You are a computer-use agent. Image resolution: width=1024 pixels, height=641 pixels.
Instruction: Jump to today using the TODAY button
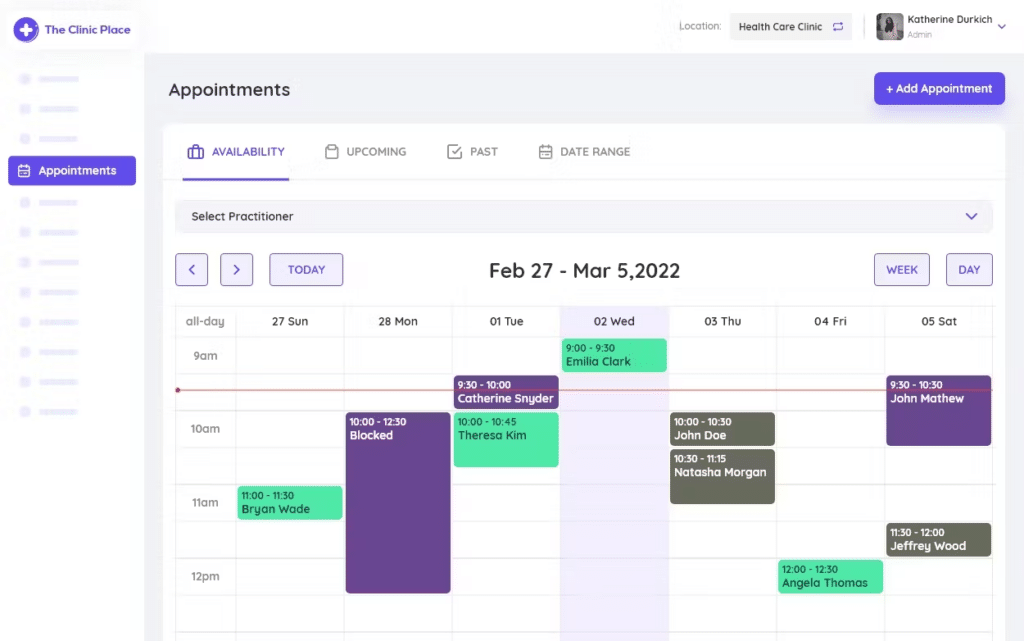click(305, 269)
